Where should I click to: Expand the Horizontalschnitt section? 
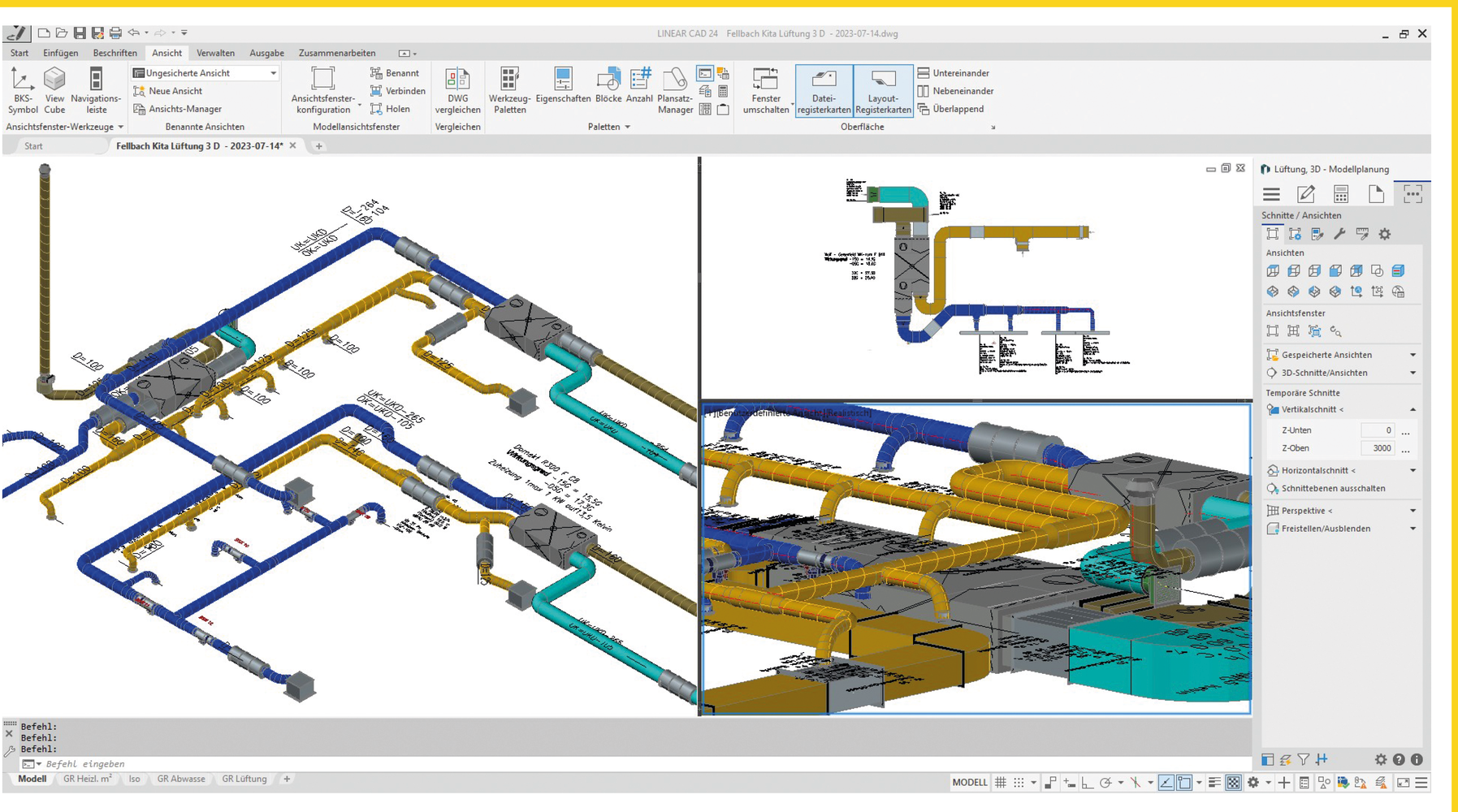point(1413,470)
